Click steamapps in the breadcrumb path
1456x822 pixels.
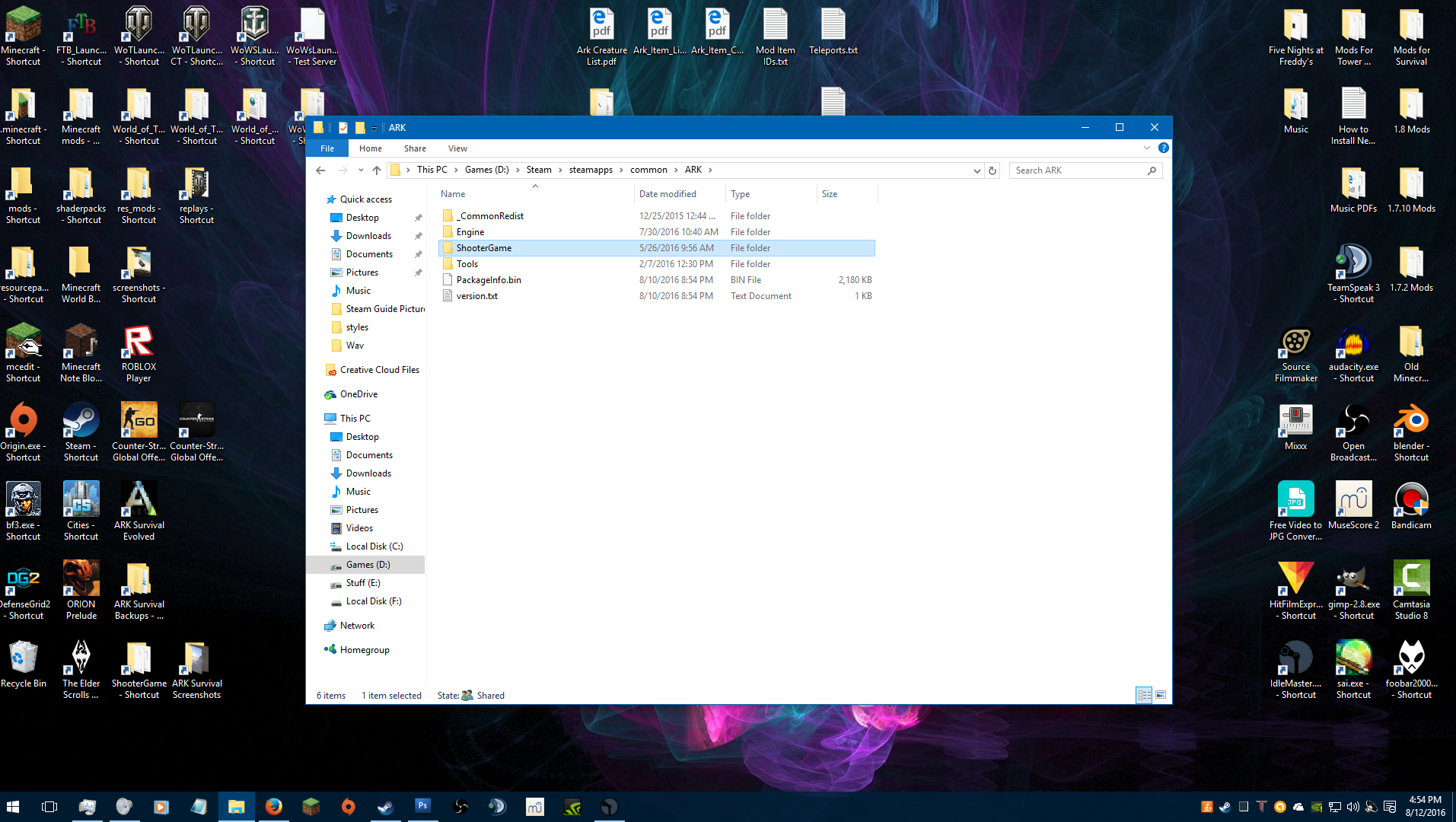point(591,170)
